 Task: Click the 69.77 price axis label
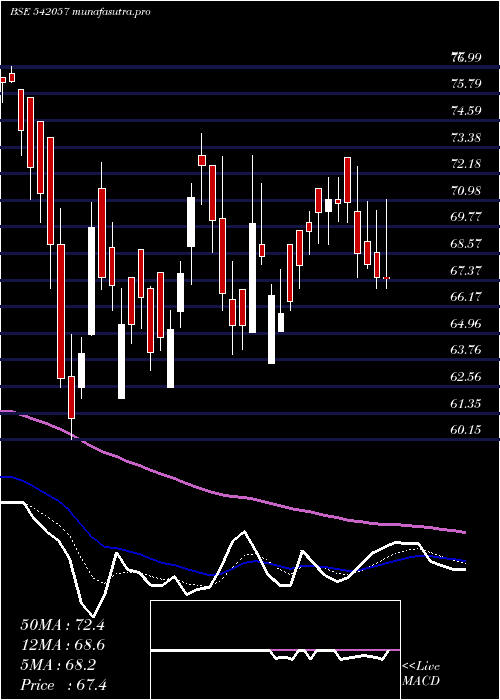[466, 217]
